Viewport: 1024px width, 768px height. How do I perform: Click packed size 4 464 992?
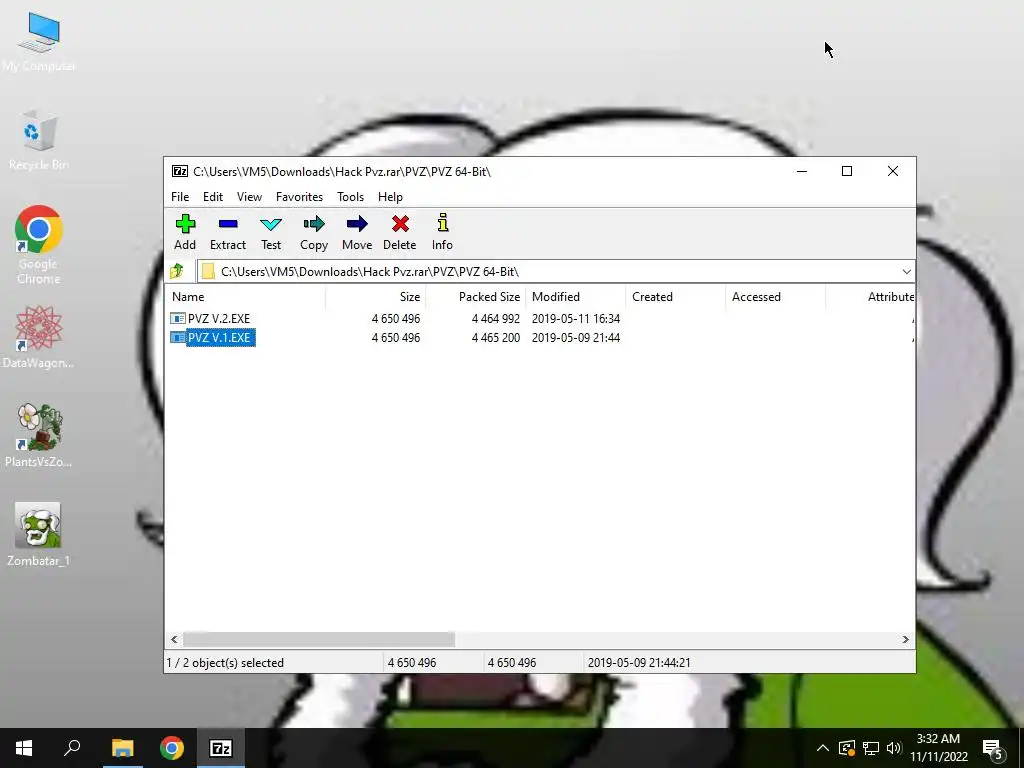tap(496, 319)
